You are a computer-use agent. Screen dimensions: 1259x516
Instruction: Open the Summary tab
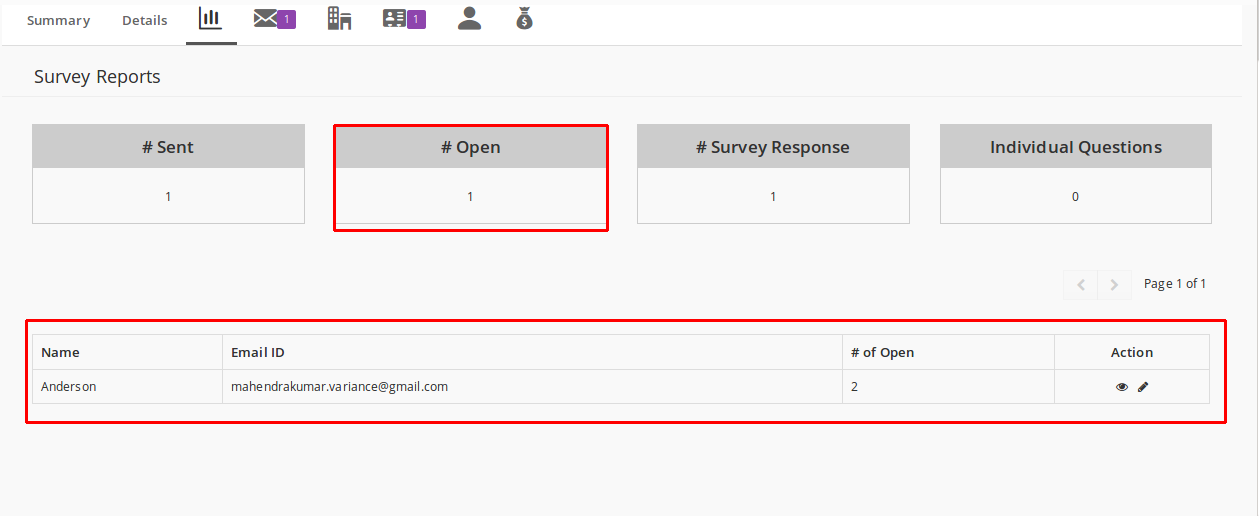click(58, 20)
